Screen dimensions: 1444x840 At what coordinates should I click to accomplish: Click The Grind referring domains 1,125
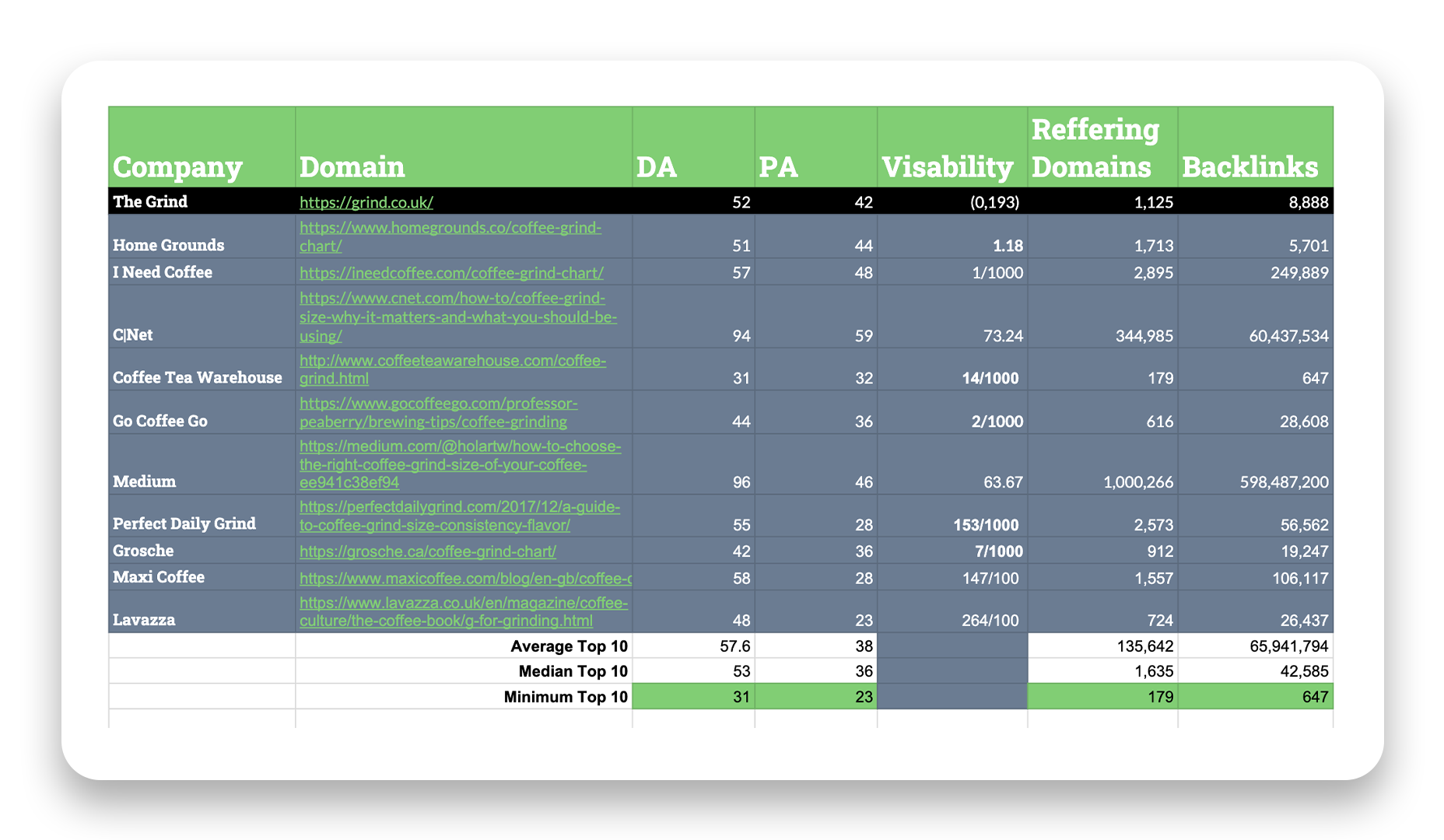[x=1154, y=203]
